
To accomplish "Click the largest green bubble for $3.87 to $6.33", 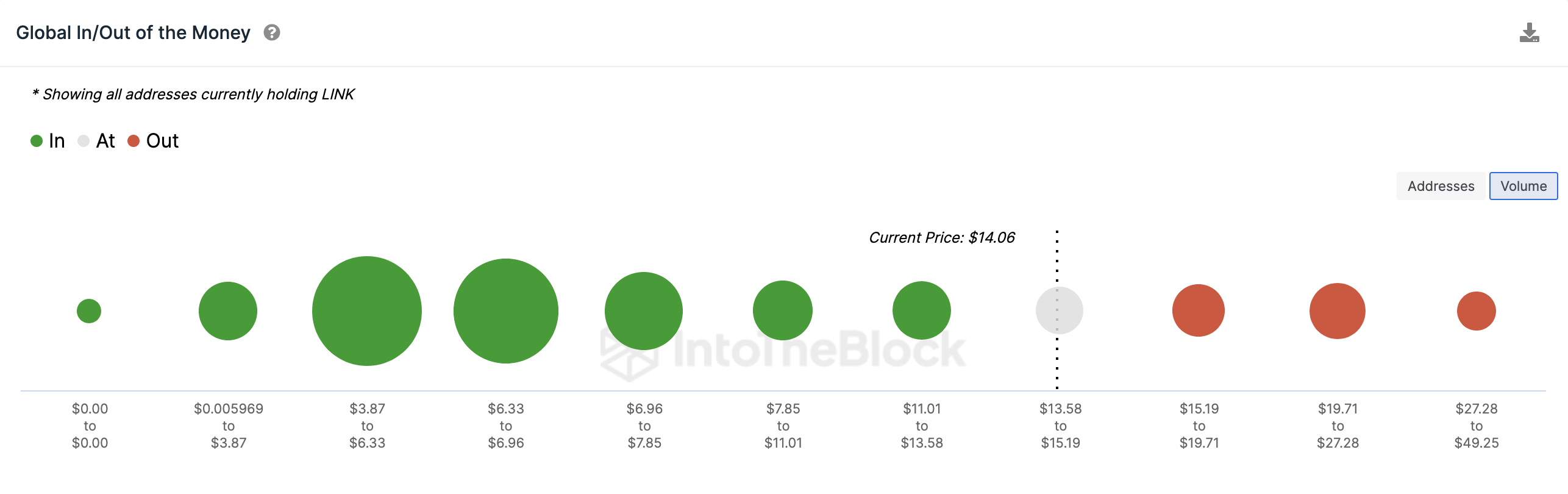I will pos(367,311).
